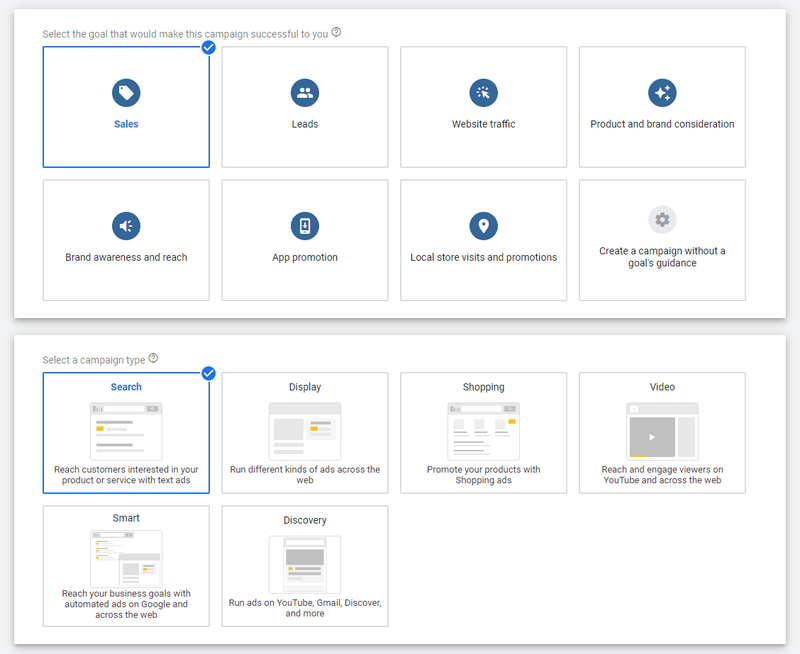The width and height of the screenshot is (800, 654).
Task: Click the 'Select the goal that would make' heading
Action: pos(185,34)
